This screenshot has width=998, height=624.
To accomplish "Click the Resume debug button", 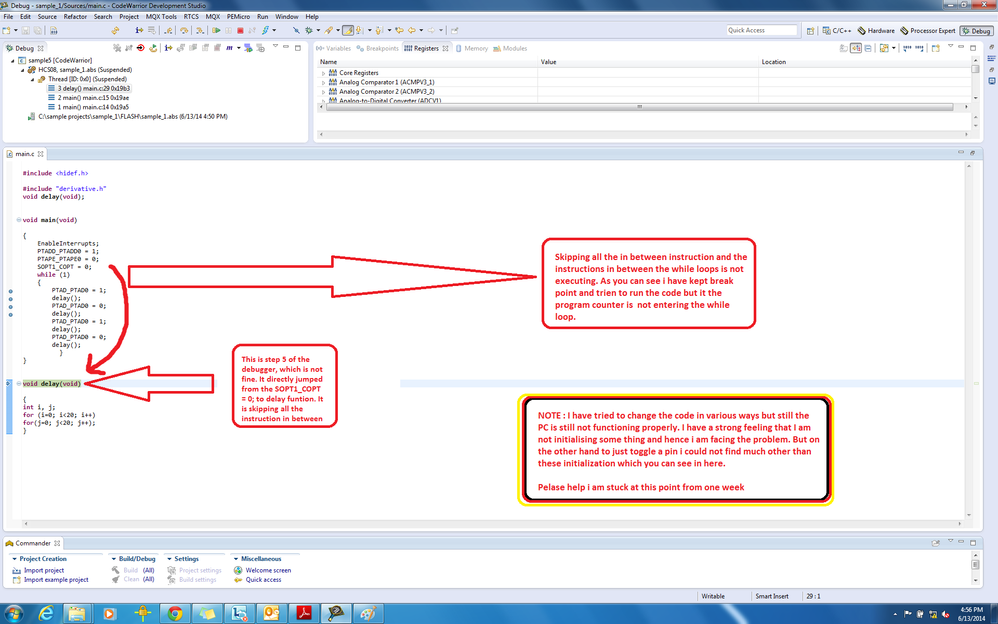I will [216, 30].
